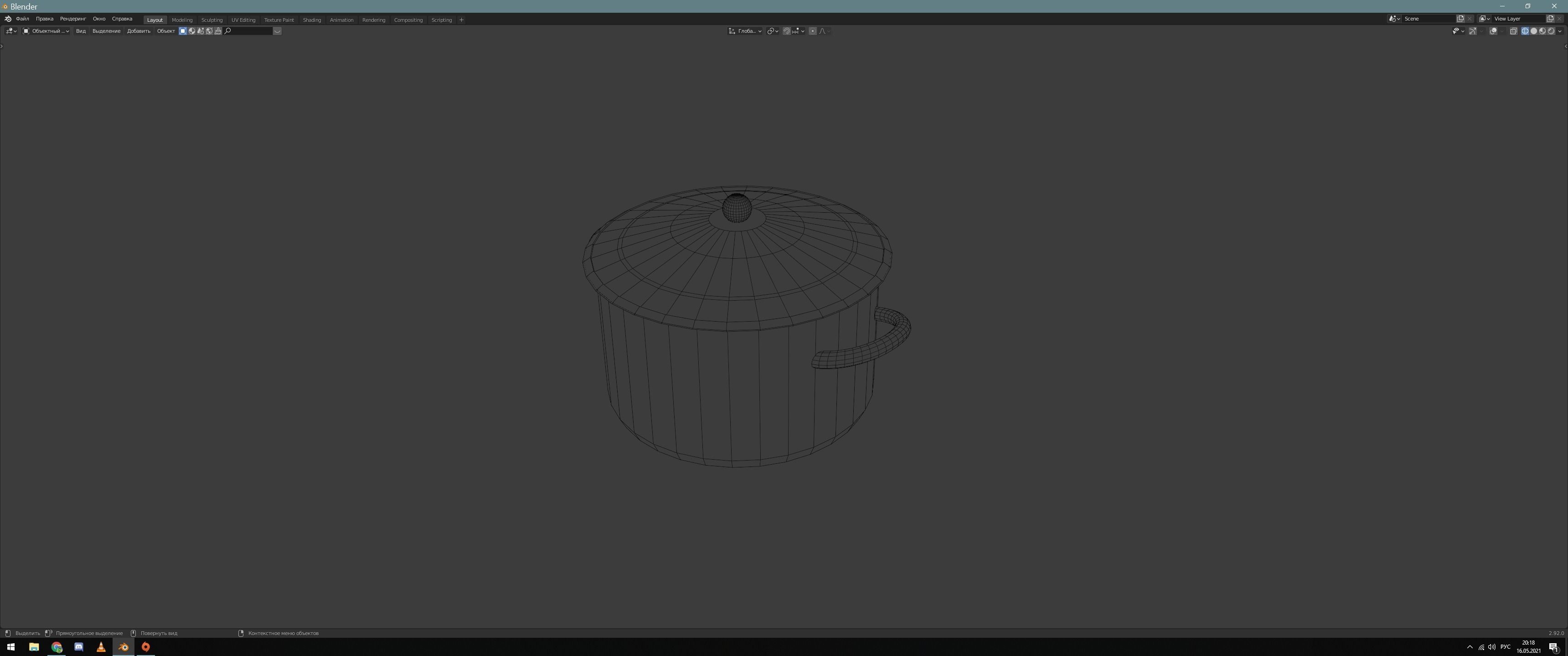Switch to the Texture Paint workspace tab
The image size is (1568, 656).
[279, 20]
